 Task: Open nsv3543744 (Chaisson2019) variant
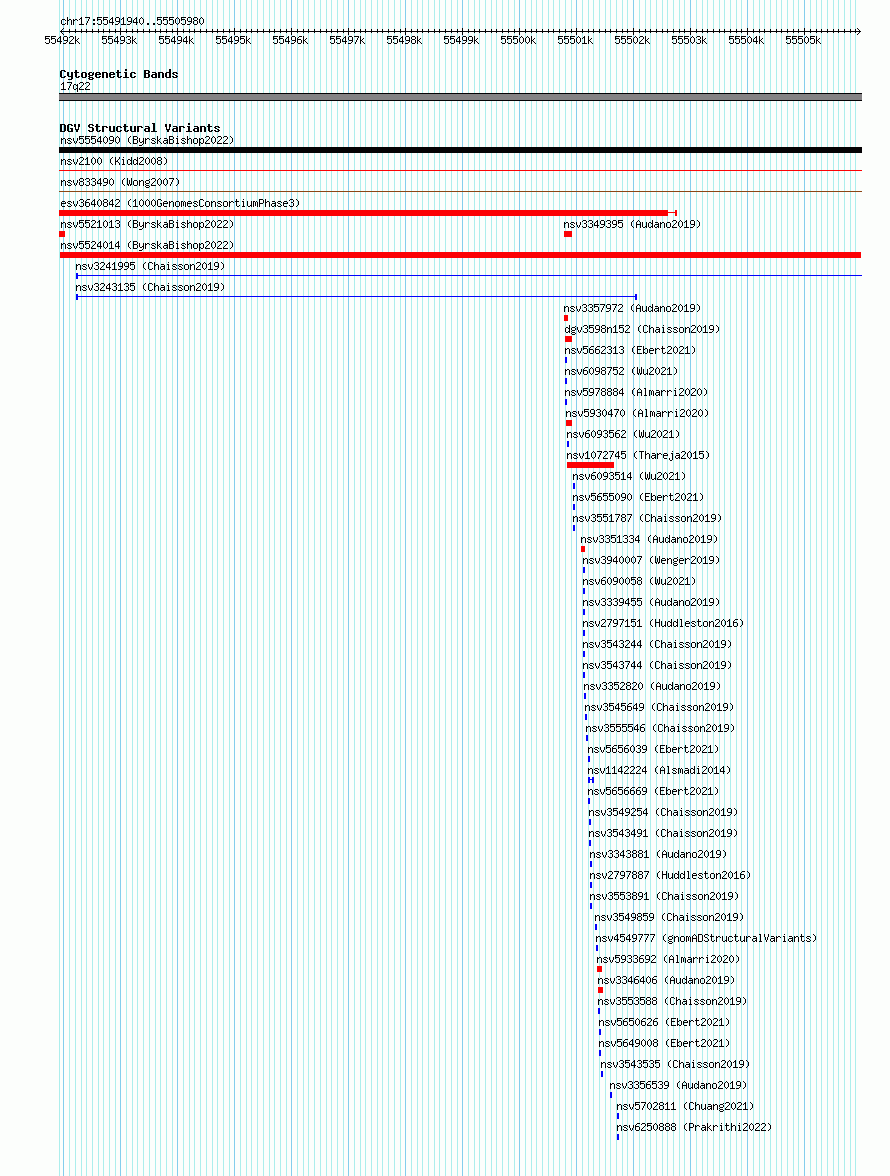tap(657, 665)
